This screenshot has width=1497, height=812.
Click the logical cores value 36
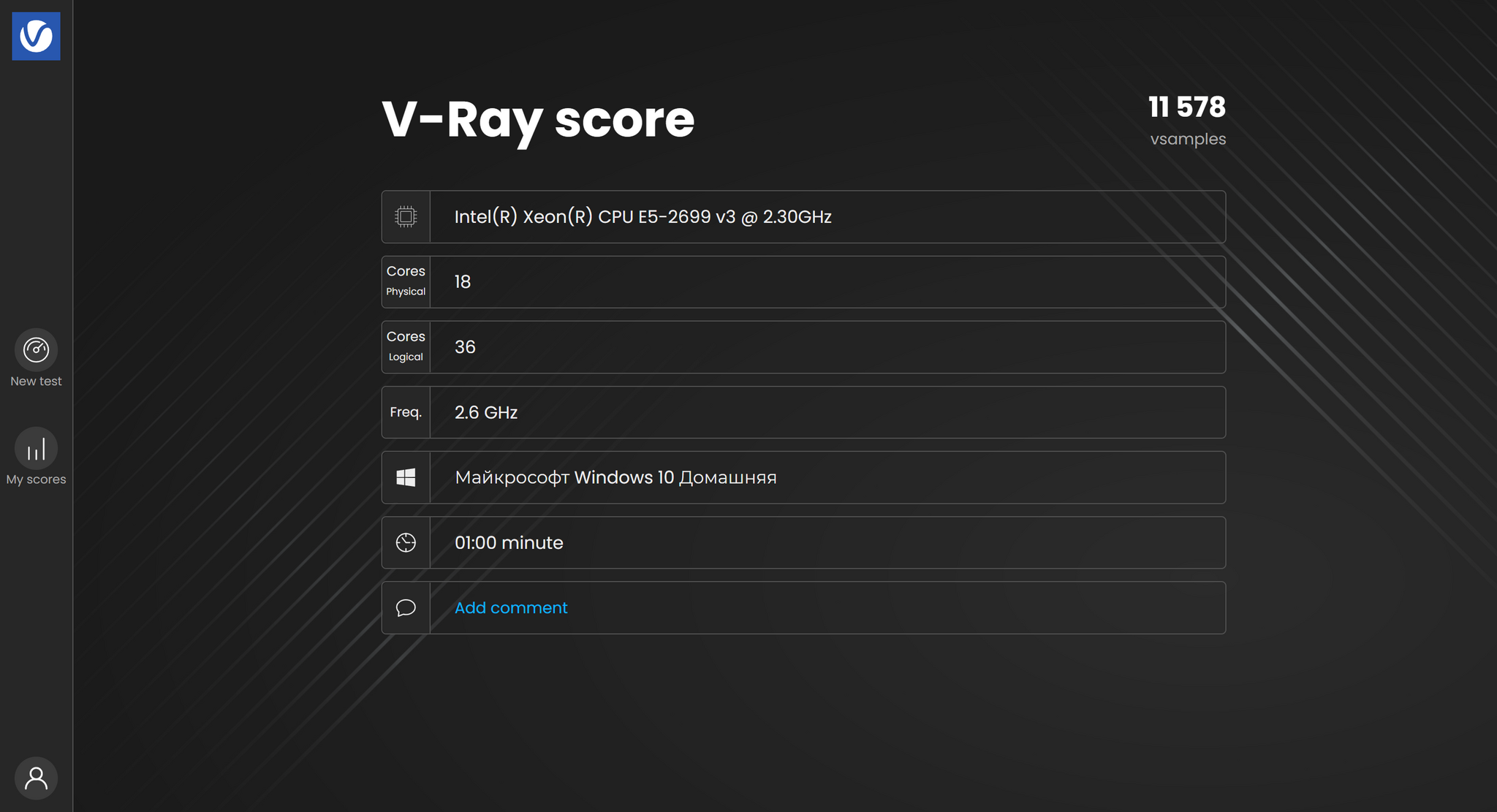click(465, 347)
